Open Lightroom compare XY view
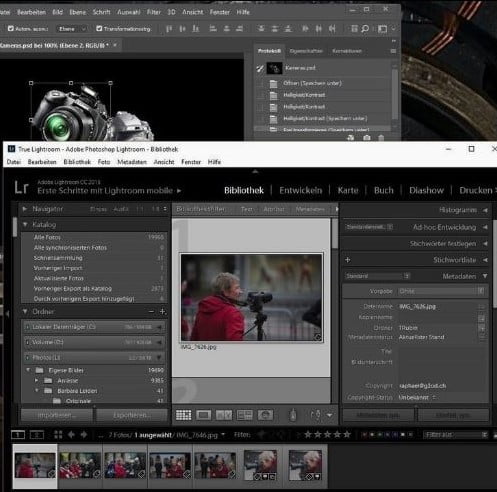The height and width of the screenshot is (492, 497). click(224, 415)
